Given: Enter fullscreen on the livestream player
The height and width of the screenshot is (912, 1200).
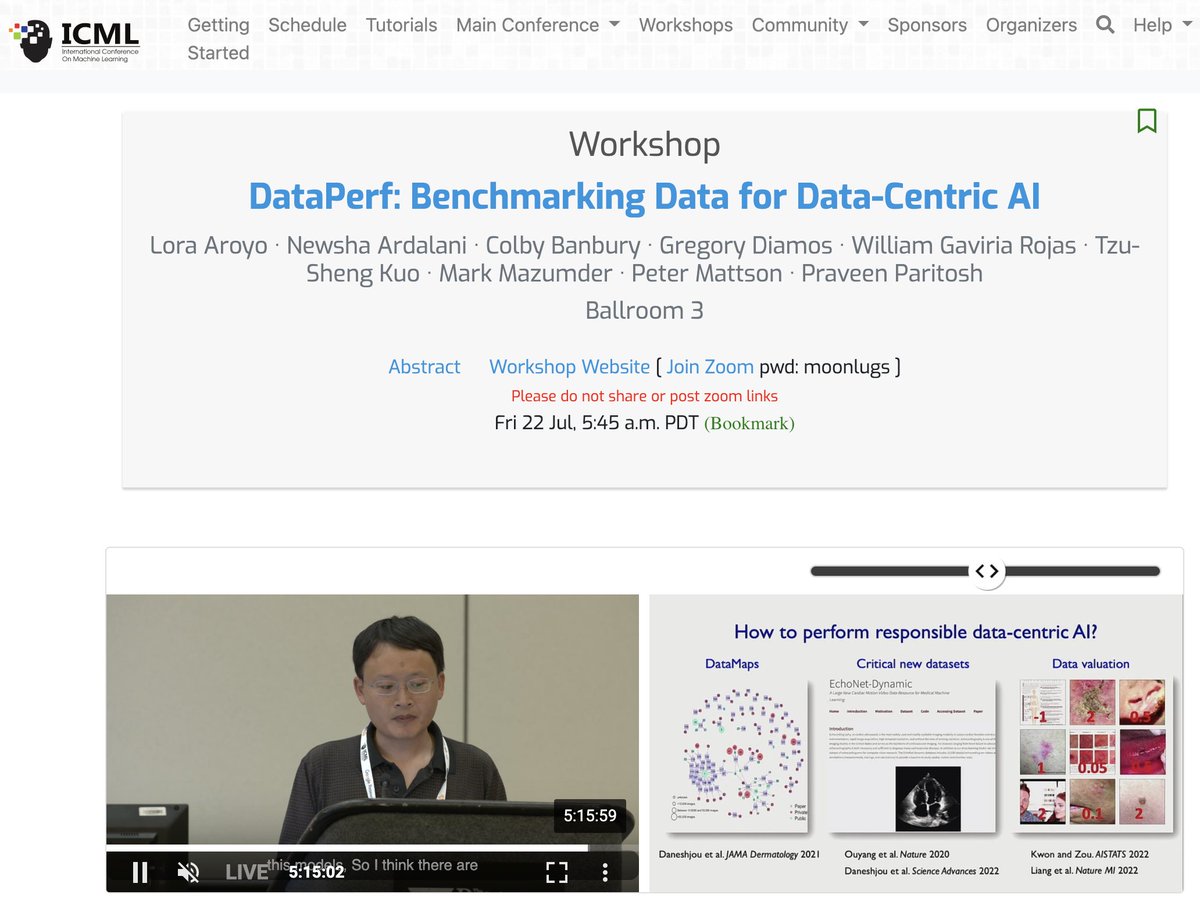Looking at the screenshot, I should (557, 872).
